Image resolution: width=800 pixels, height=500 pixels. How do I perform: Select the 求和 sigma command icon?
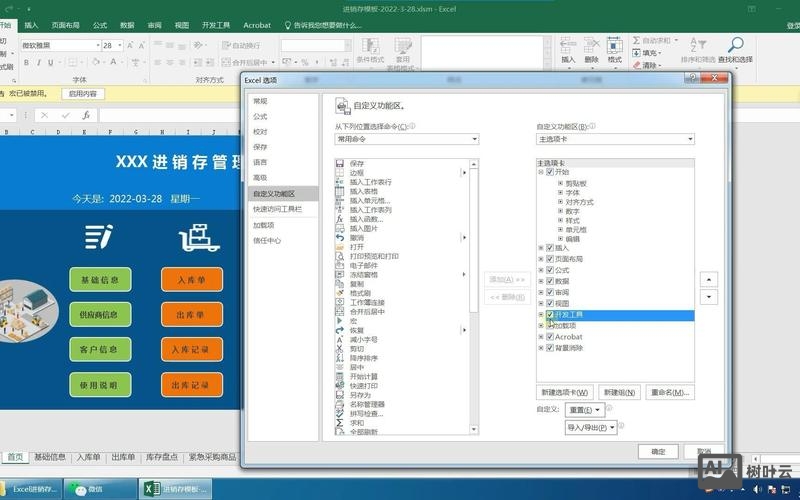(340, 422)
